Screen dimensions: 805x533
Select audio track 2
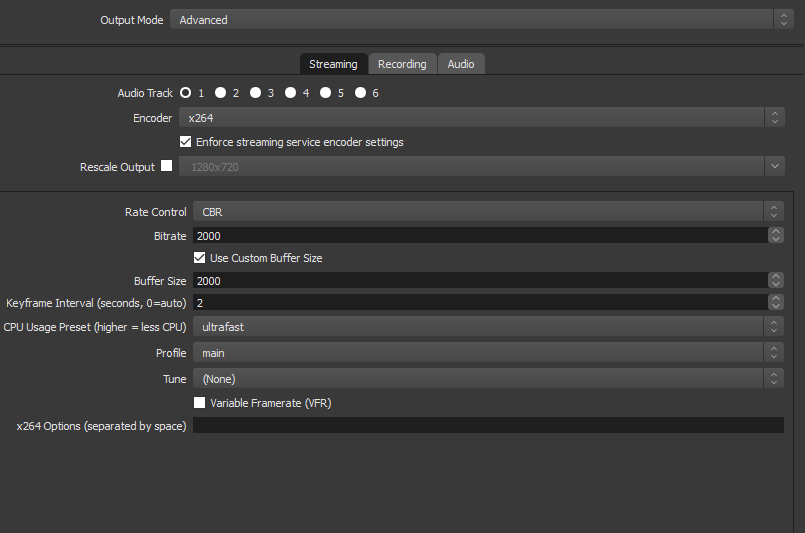pyautogui.click(x=220, y=92)
